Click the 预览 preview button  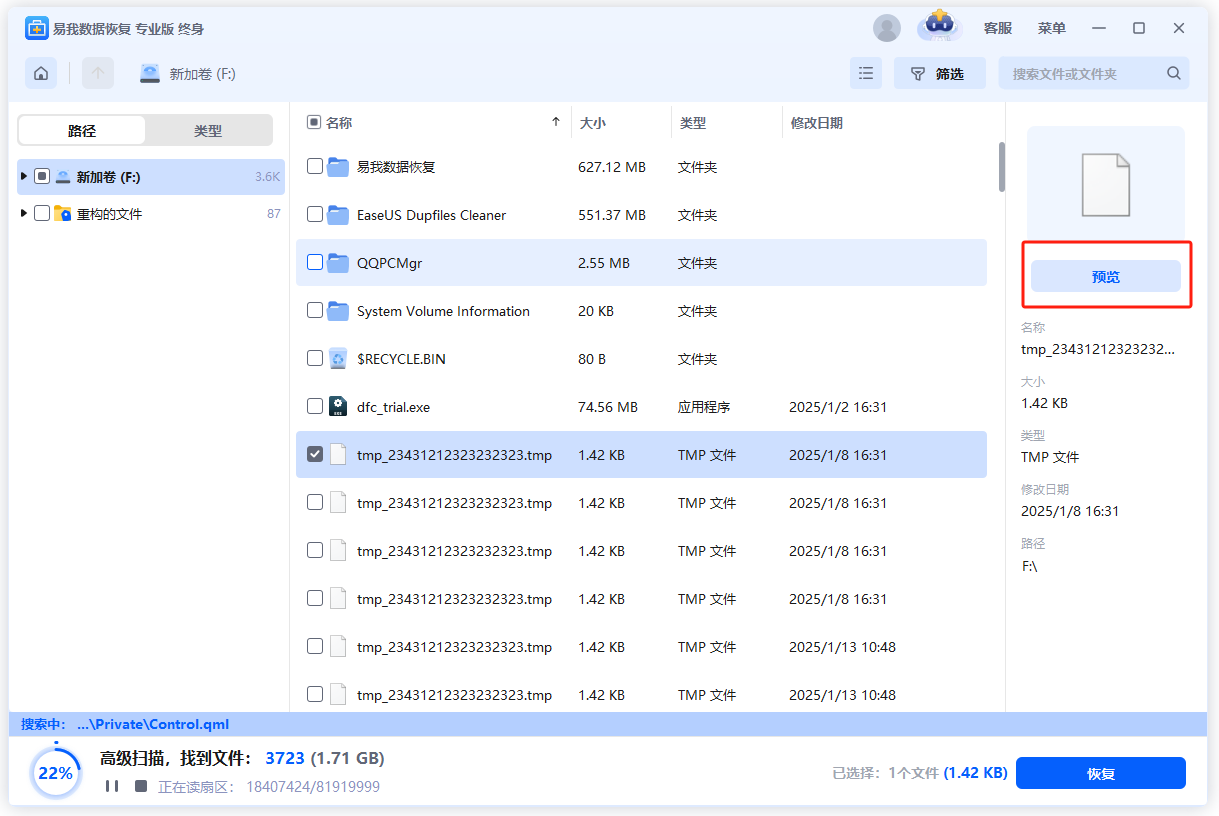(1105, 277)
